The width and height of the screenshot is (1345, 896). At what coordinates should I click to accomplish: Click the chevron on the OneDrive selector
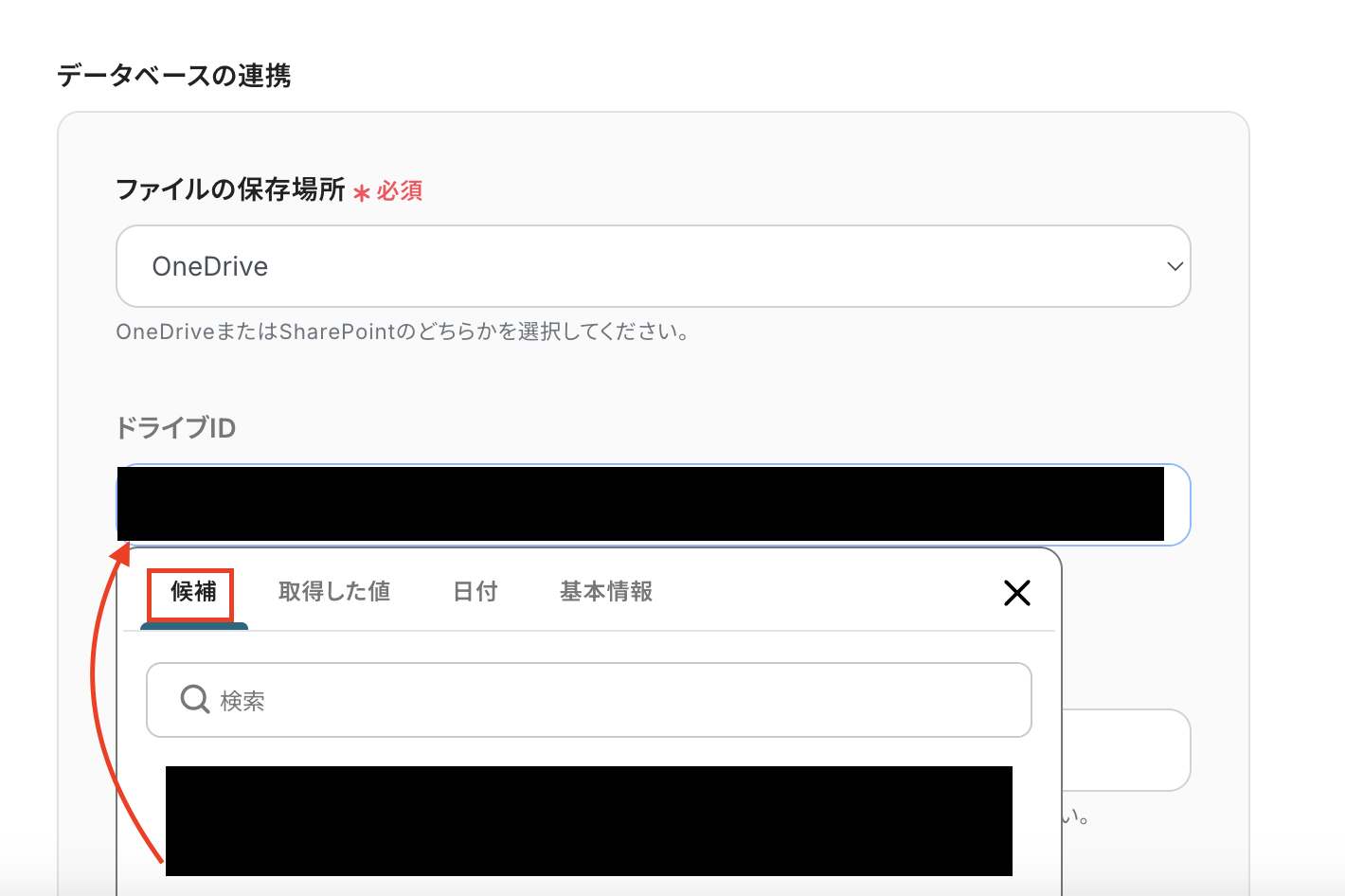(1173, 266)
